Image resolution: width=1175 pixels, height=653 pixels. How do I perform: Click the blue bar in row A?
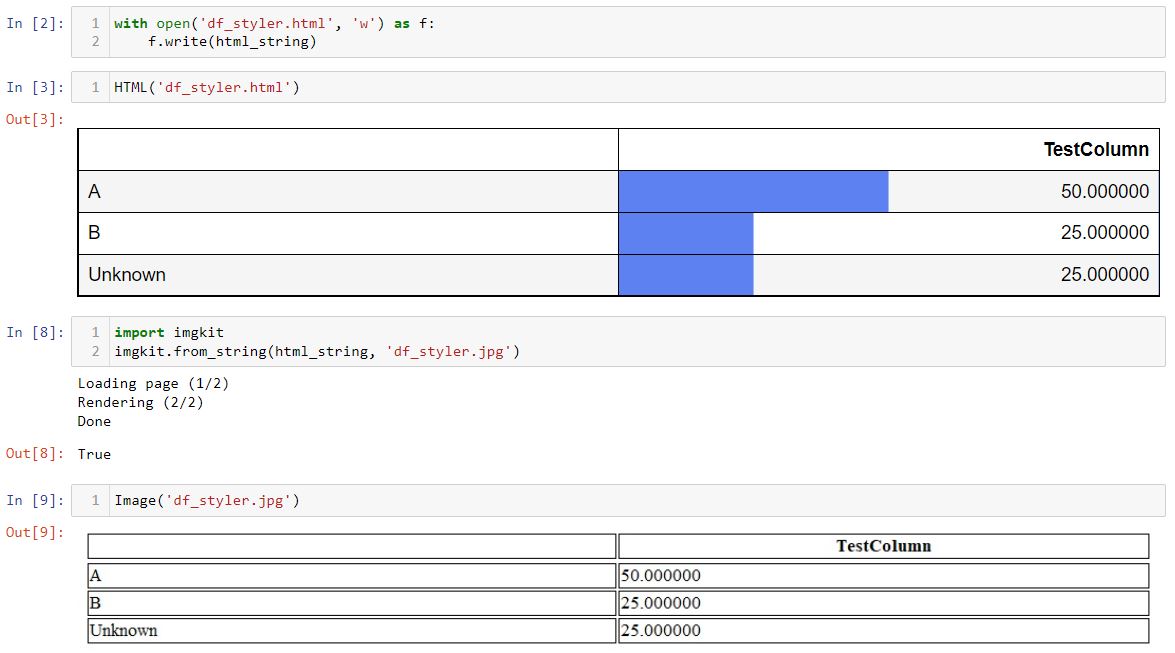753,191
